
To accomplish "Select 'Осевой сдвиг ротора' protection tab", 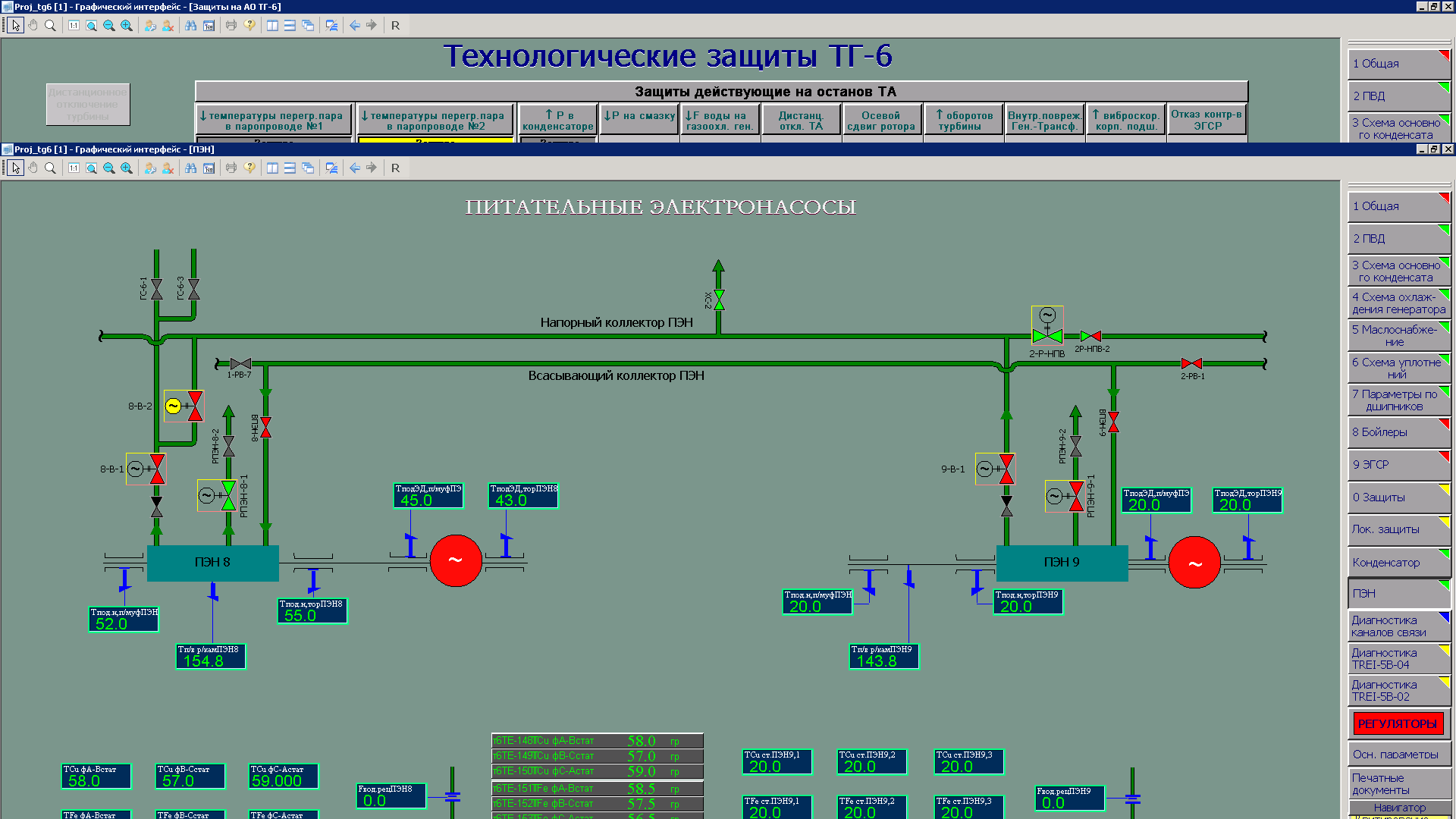I will tap(881, 120).
